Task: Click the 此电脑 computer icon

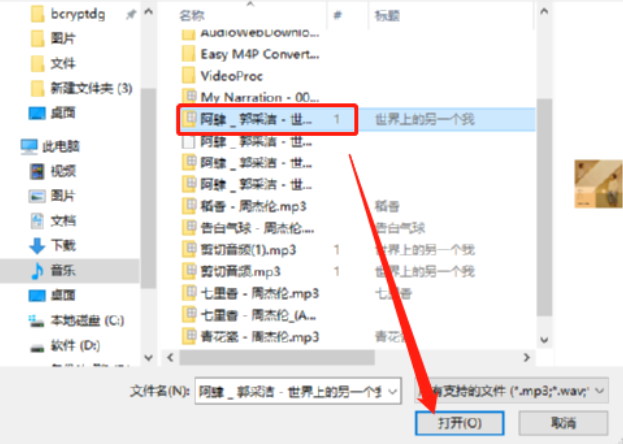Action: (29, 147)
